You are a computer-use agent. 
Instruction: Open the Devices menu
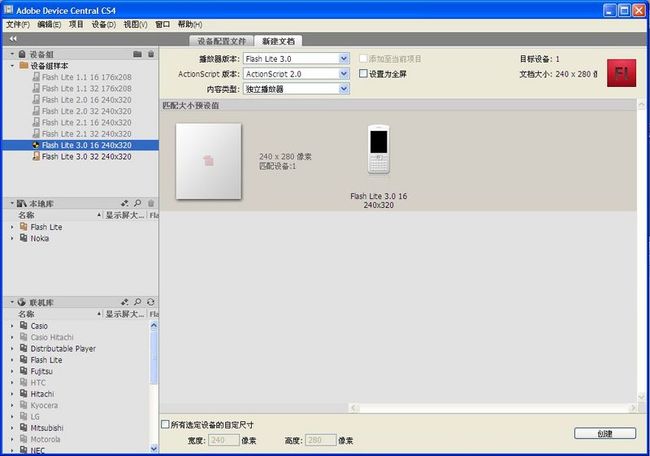pyautogui.click(x=104, y=24)
